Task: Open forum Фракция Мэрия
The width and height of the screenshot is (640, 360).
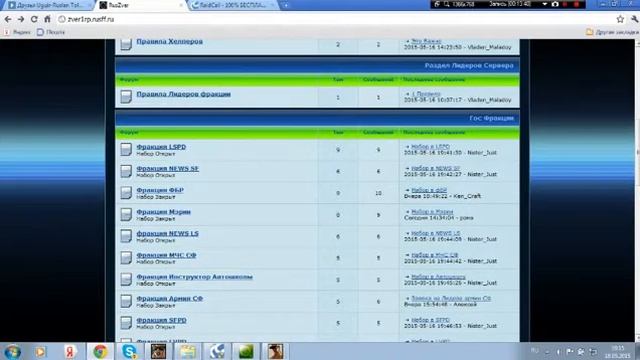Action: tap(163, 212)
